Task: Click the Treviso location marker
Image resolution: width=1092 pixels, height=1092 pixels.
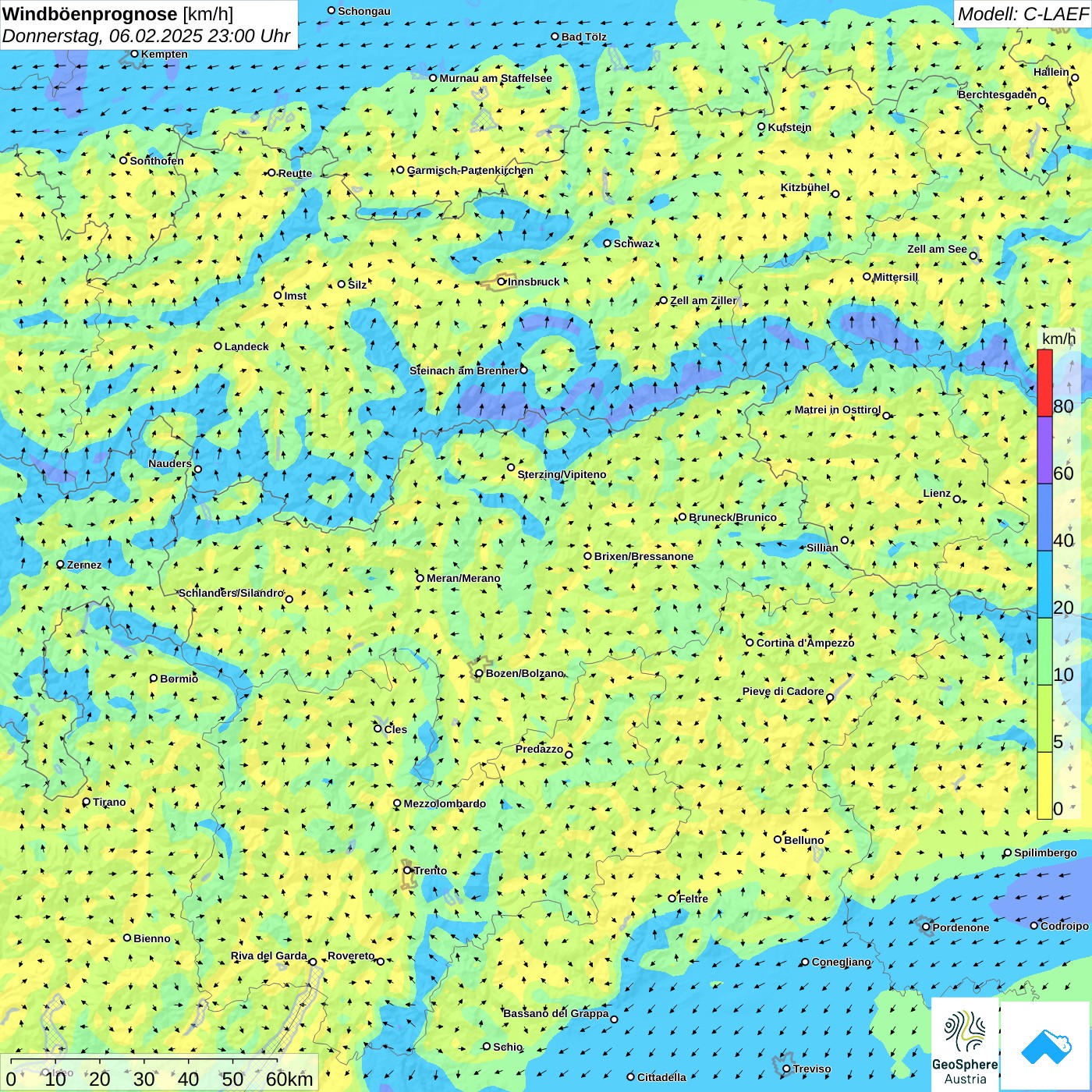Action: pyautogui.click(x=786, y=1069)
